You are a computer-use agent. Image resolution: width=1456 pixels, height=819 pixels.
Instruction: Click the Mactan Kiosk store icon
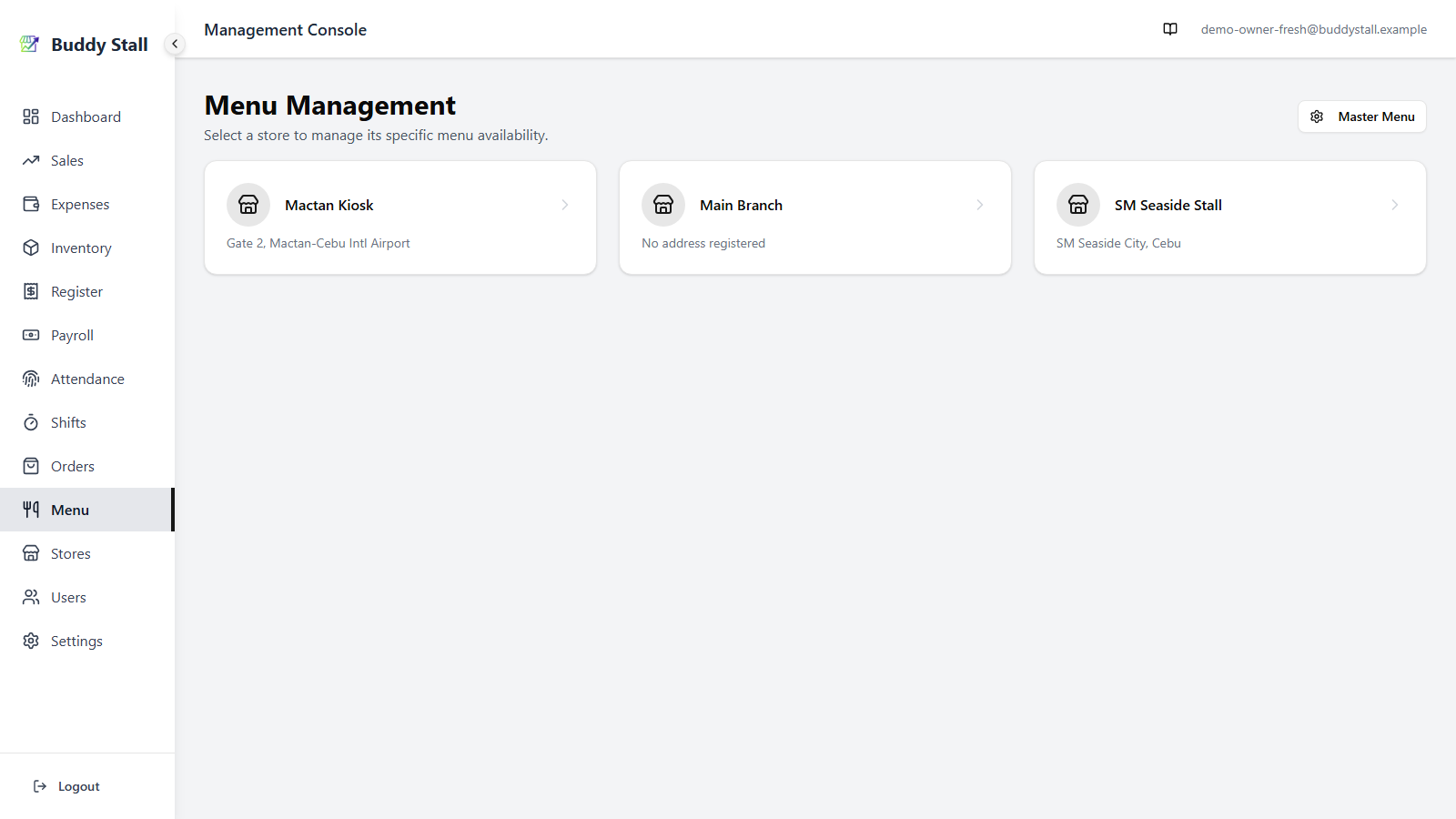248,205
